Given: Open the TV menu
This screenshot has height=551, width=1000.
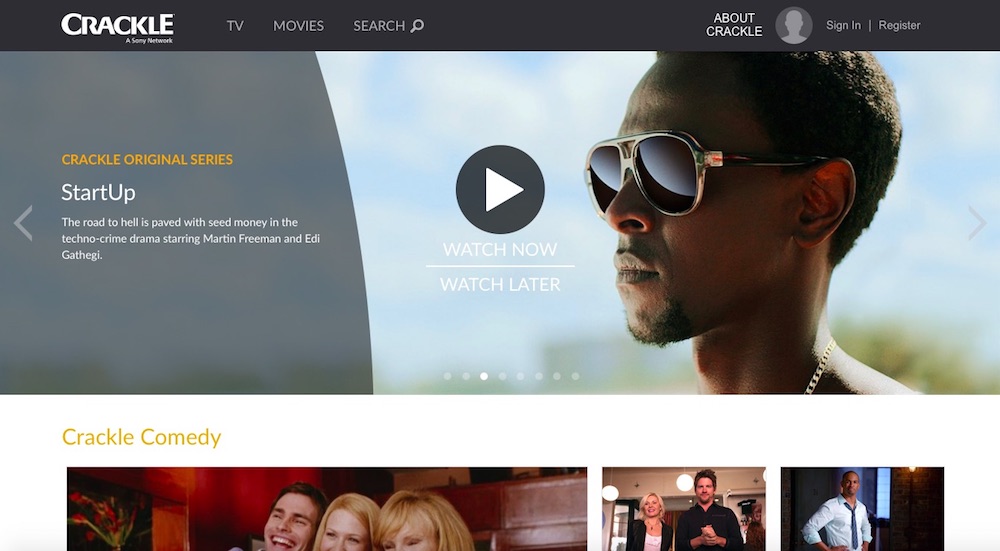Looking at the screenshot, I should click(235, 26).
